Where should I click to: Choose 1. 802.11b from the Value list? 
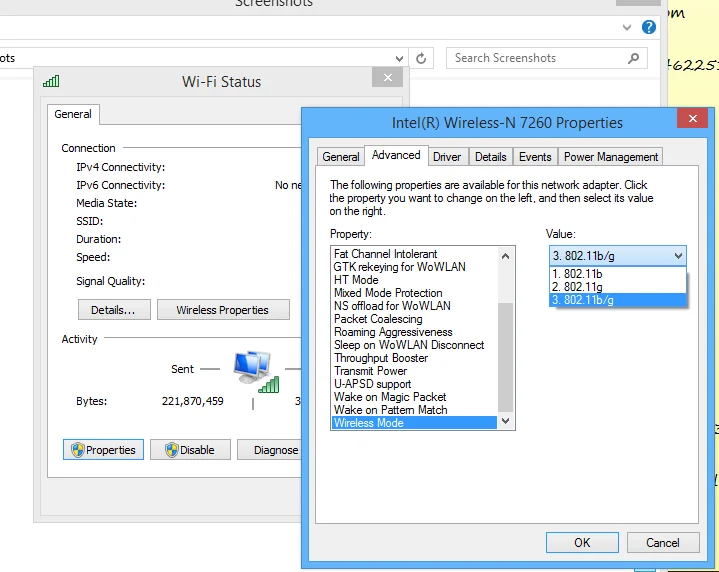click(x=618, y=274)
